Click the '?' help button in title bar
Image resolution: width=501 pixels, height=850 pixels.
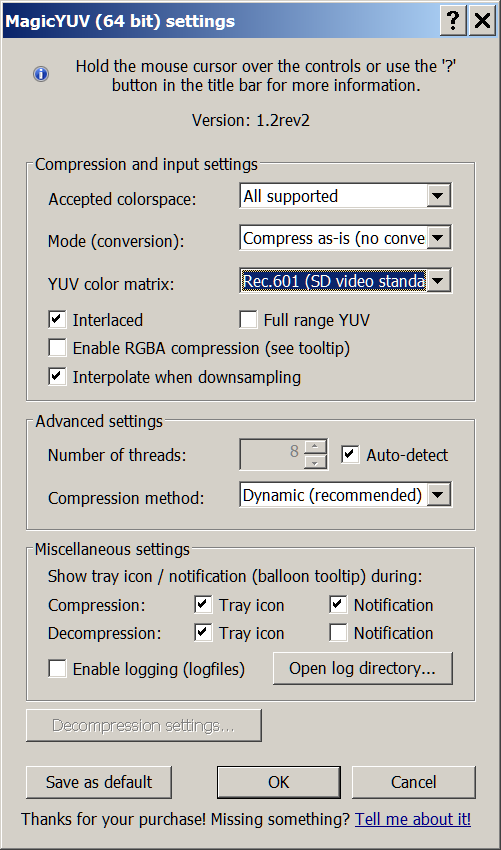[453, 21]
